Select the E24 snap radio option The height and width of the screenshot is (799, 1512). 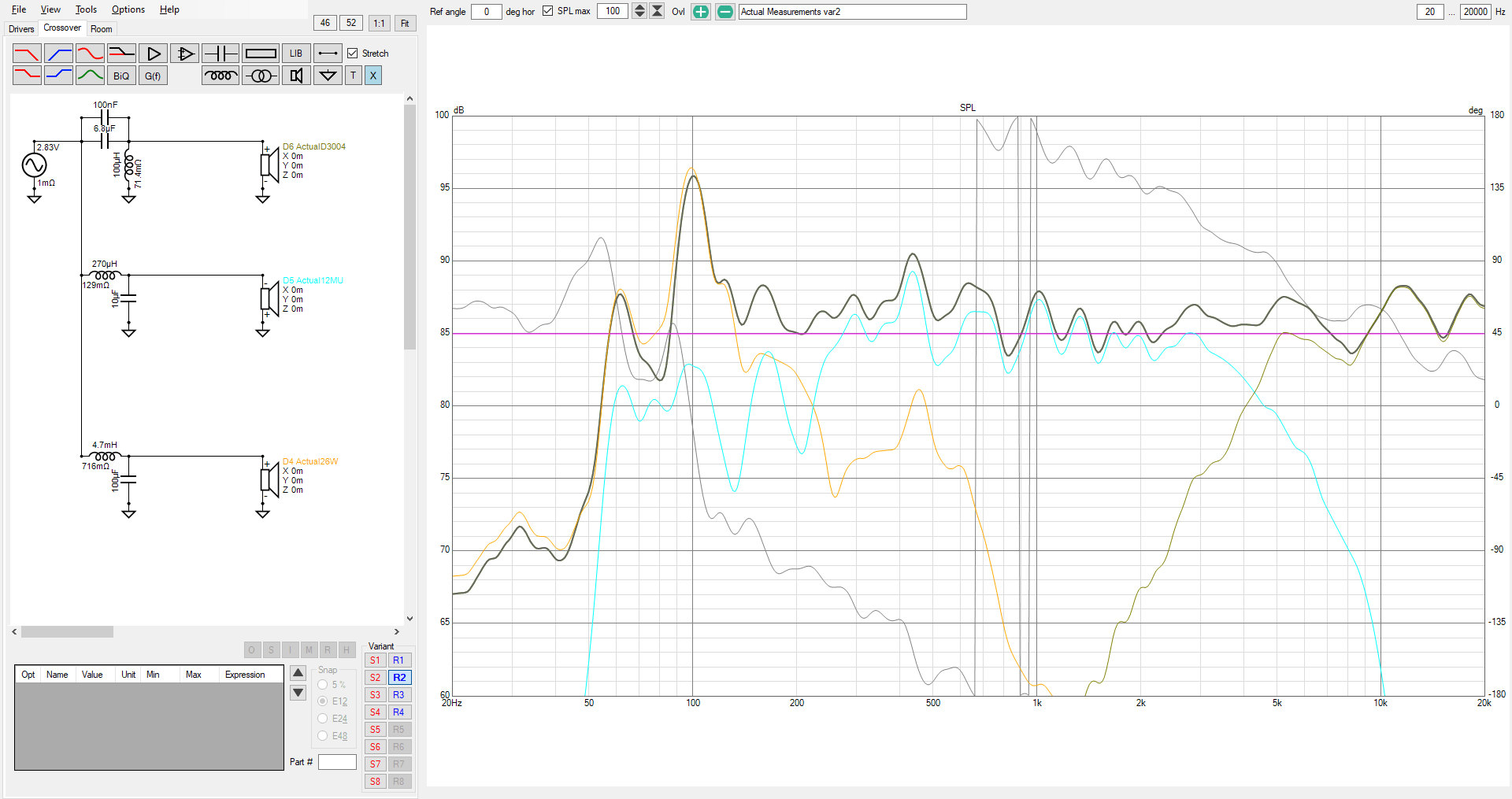(x=323, y=719)
